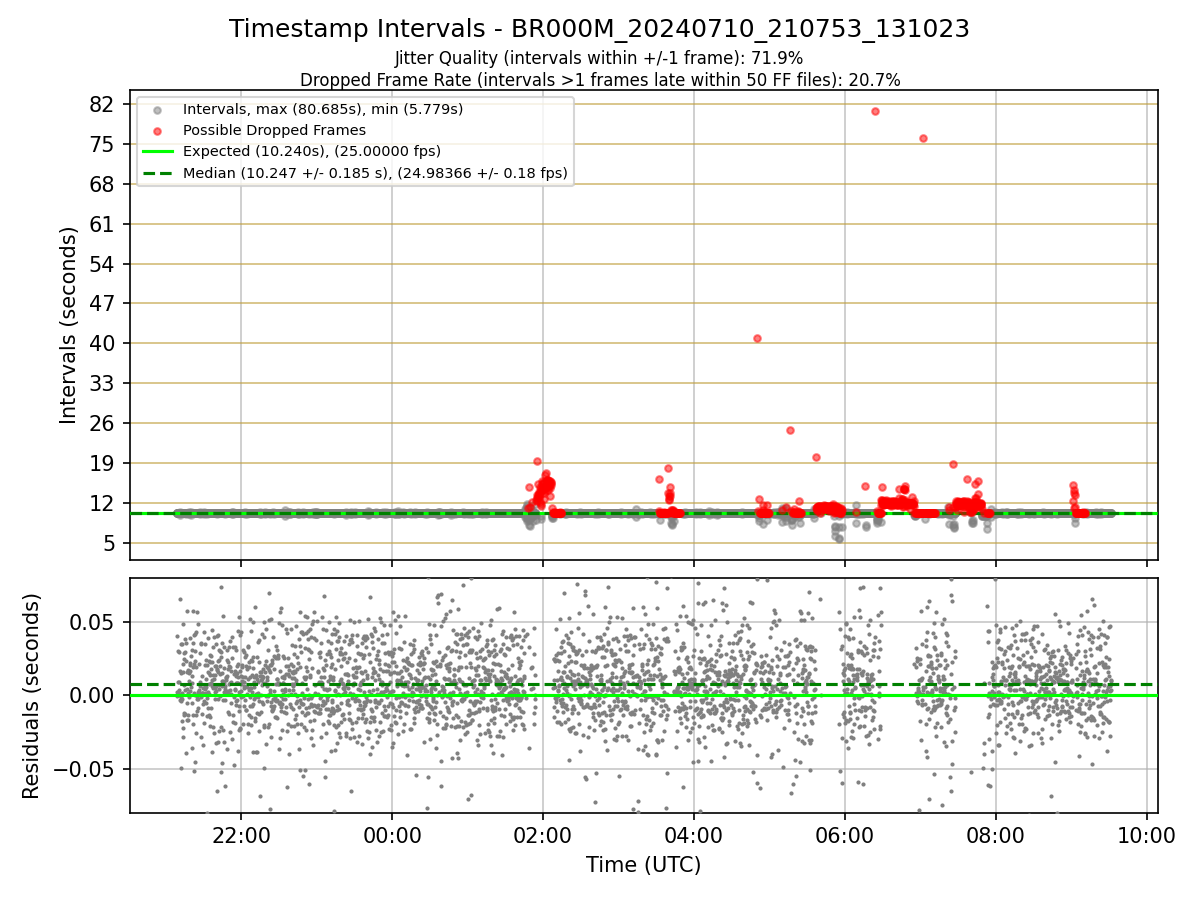Viewport: 1200px width, 900px height.
Task: Click the x-axis tick label '06:00'
Action: tap(845, 834)
